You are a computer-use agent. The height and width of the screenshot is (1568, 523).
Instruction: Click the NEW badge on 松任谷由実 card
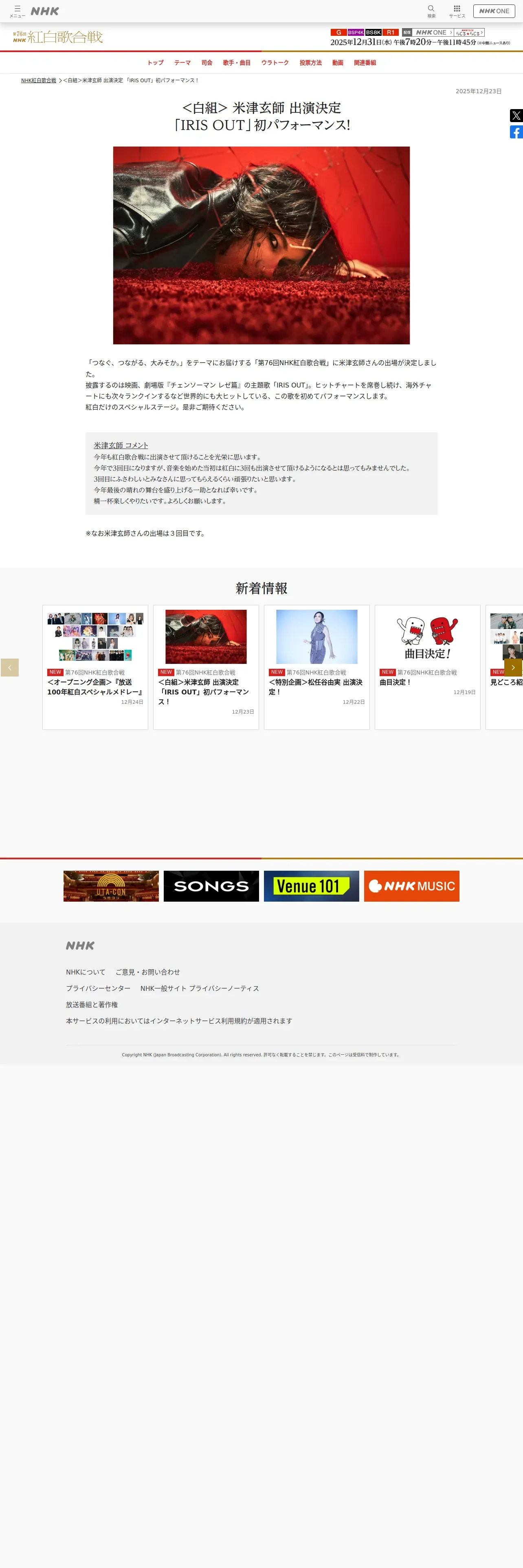pos(277,672)
